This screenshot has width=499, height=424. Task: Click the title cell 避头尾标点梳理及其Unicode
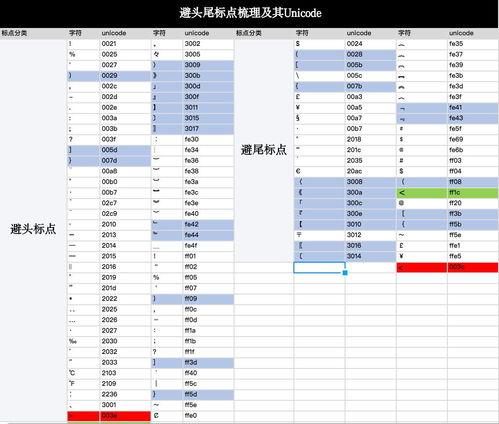(249, 14)
